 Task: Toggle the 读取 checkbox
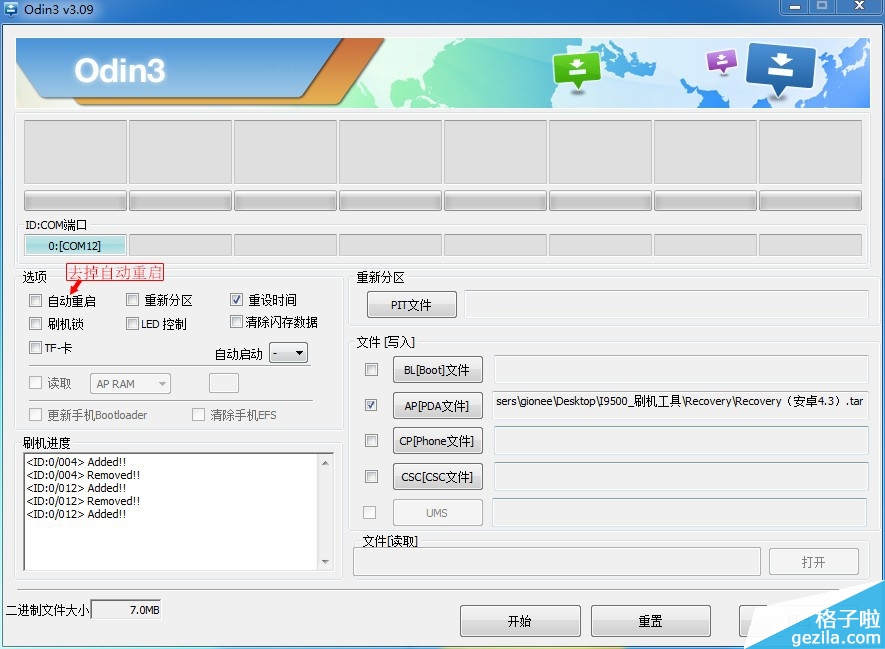pyautogui.click(x=36, y=383)
